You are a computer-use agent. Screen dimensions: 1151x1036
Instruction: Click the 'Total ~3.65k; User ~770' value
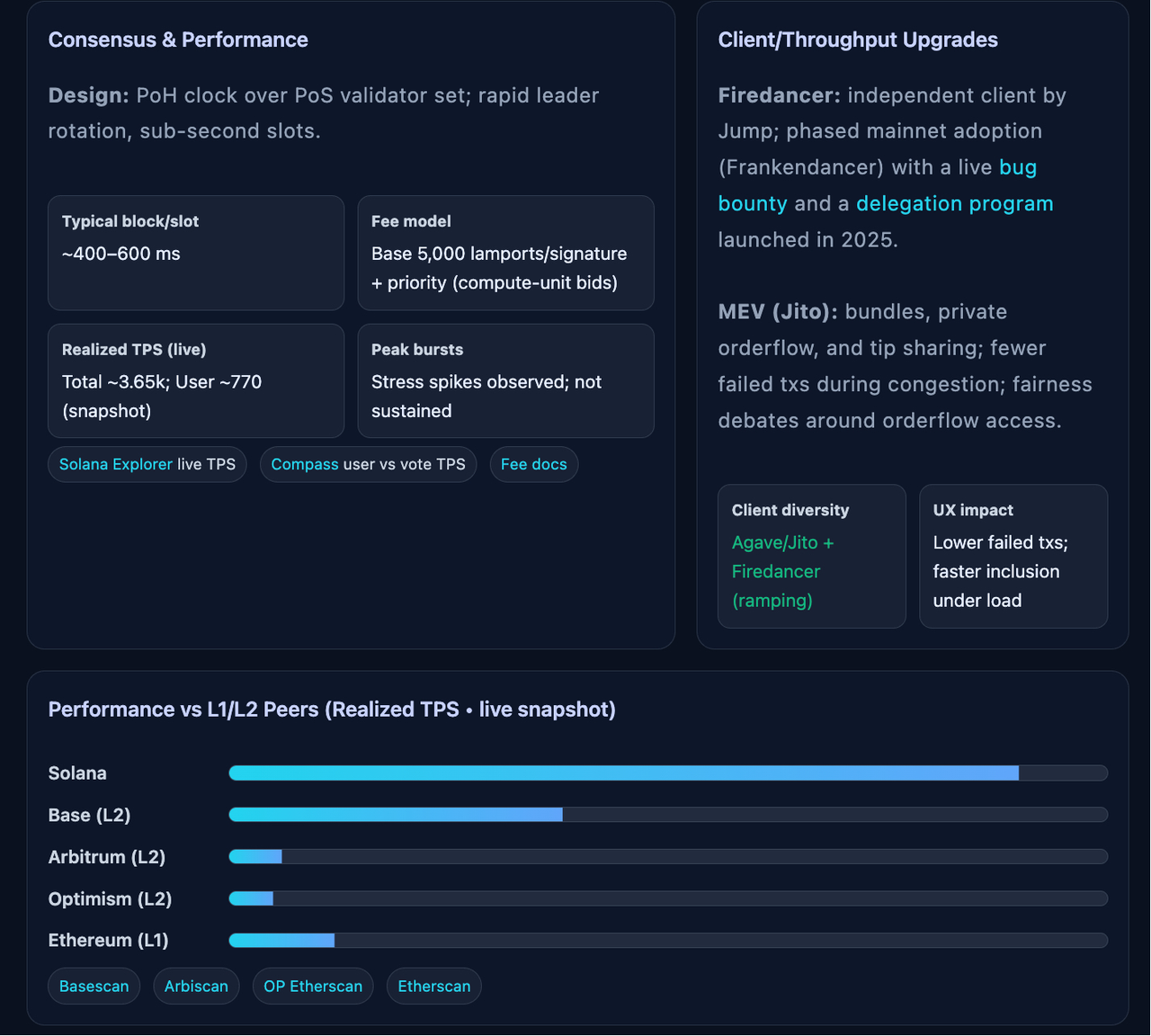click(162, 382)
